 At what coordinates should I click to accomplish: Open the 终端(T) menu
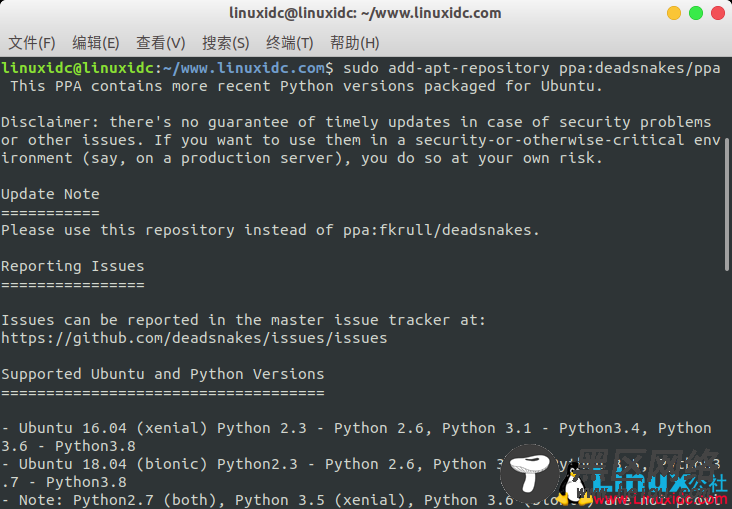click(x=289, y=43)
